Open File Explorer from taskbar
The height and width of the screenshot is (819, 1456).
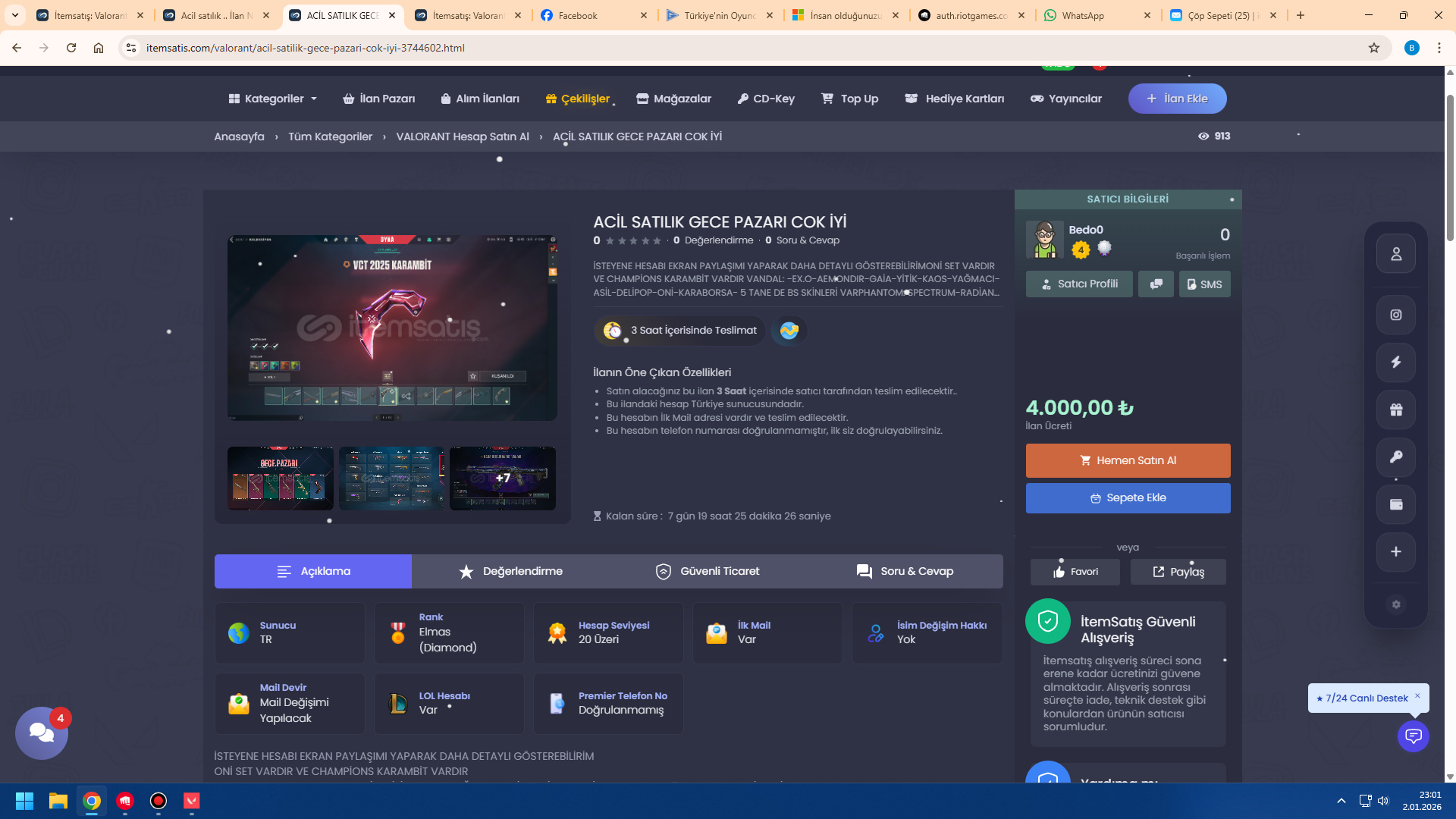tap(58, 801)
